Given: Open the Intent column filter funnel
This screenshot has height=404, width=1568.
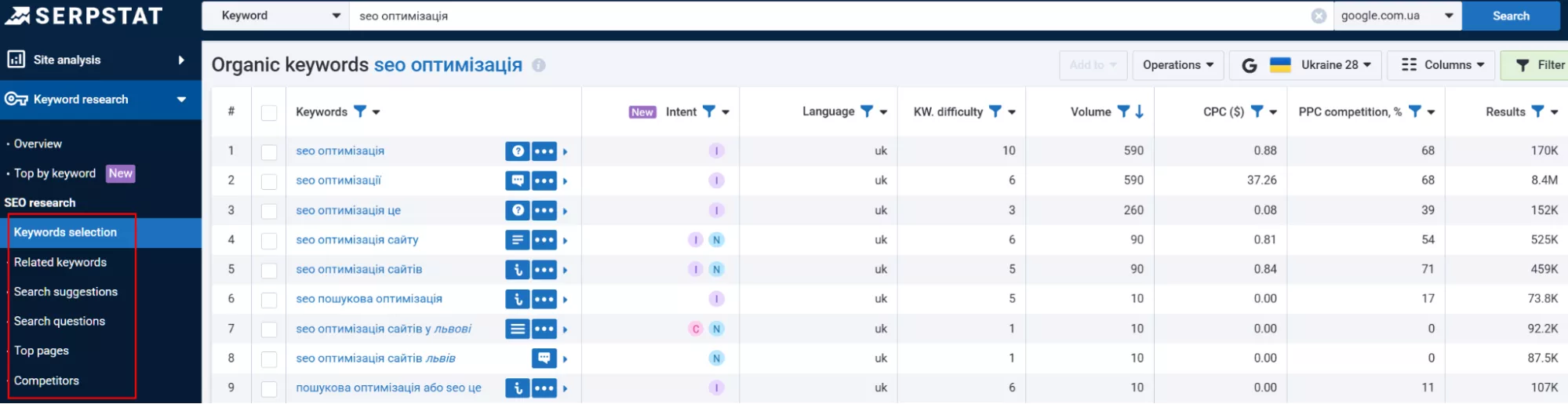Looking at the screenshot, I should (709, 111).
